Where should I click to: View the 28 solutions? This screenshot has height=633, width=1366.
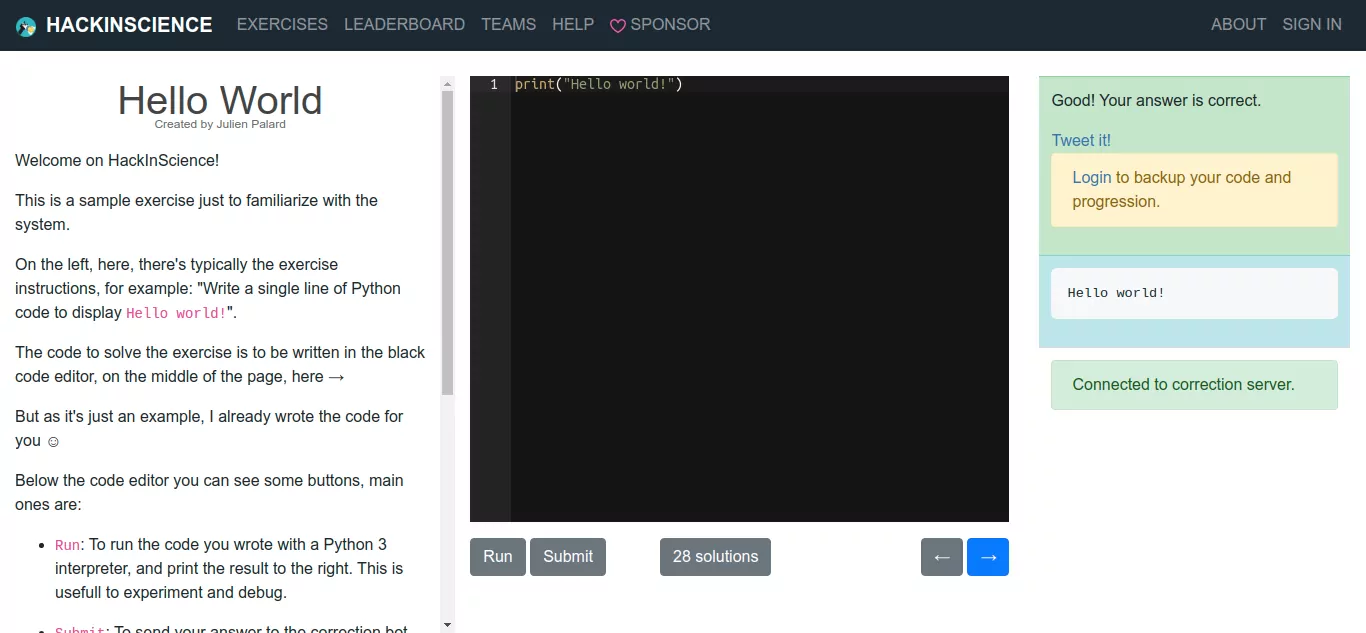[715, 557]
